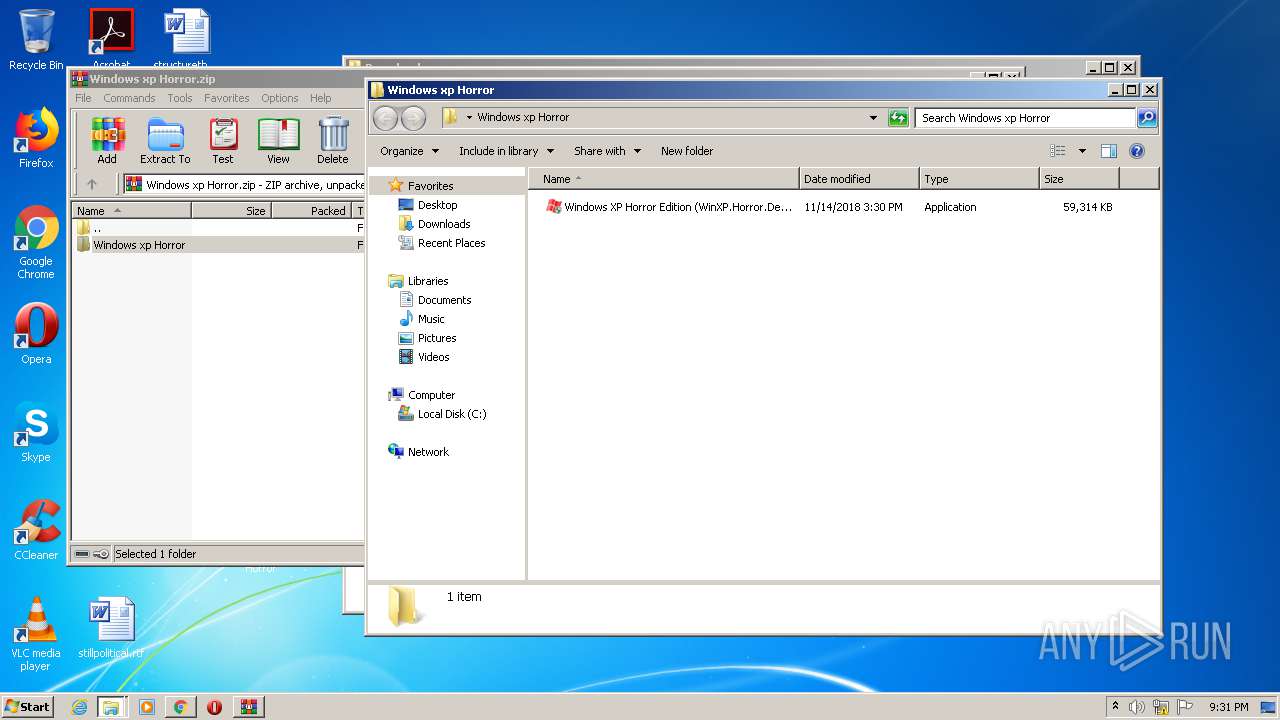Open the File menu in WinRAR
1280x720 pixels.
(83, 98)
